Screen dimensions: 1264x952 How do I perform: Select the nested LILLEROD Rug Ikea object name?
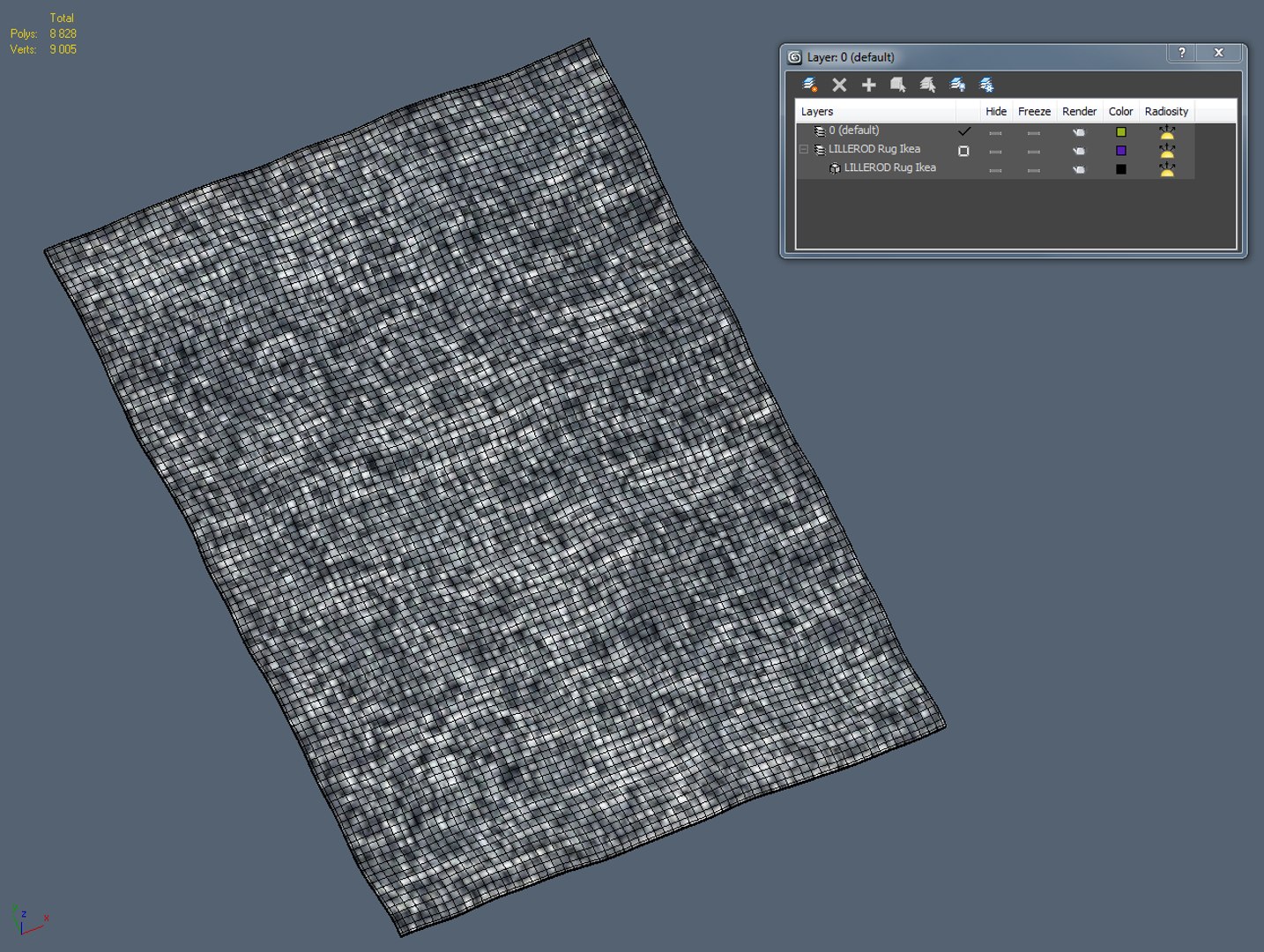(x=890, y=167)
